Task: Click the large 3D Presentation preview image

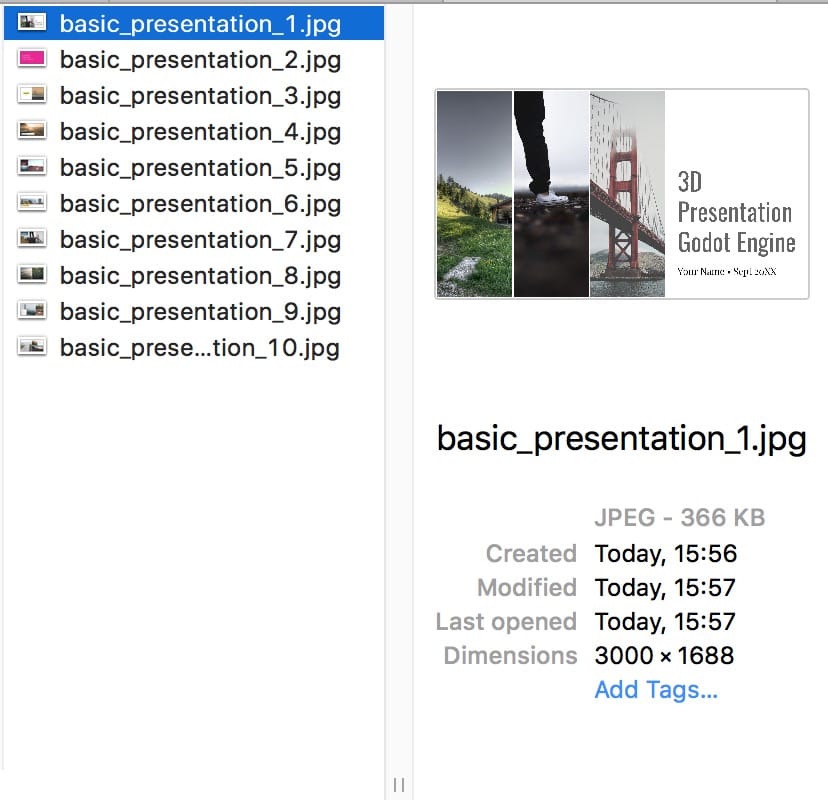Action: tap(622, 194)
